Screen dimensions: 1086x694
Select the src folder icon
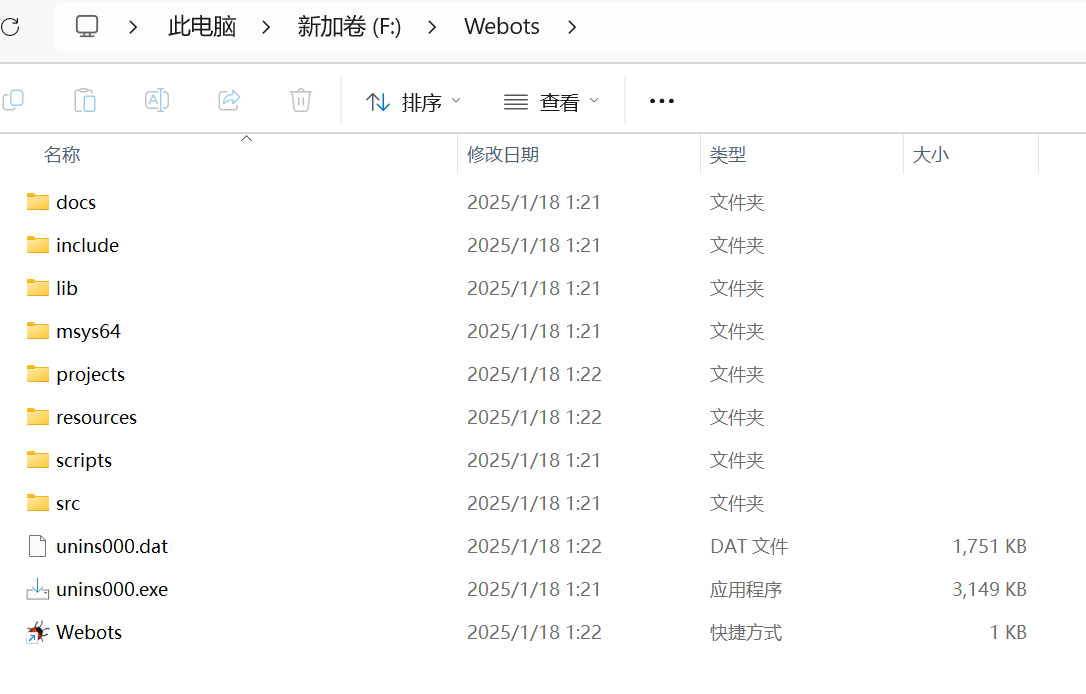(38, 502)
